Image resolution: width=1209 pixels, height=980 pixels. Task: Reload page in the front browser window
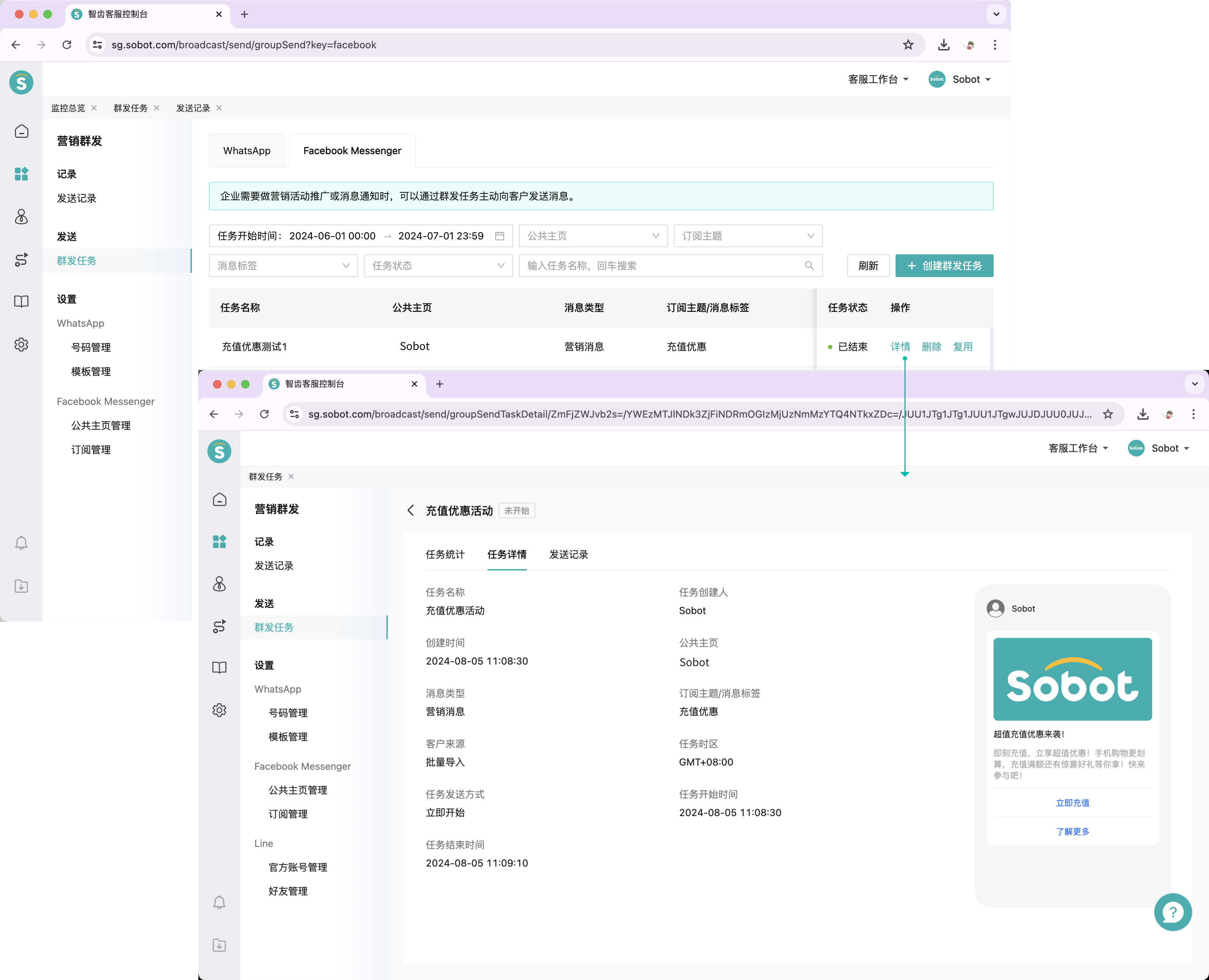point(264,414)
